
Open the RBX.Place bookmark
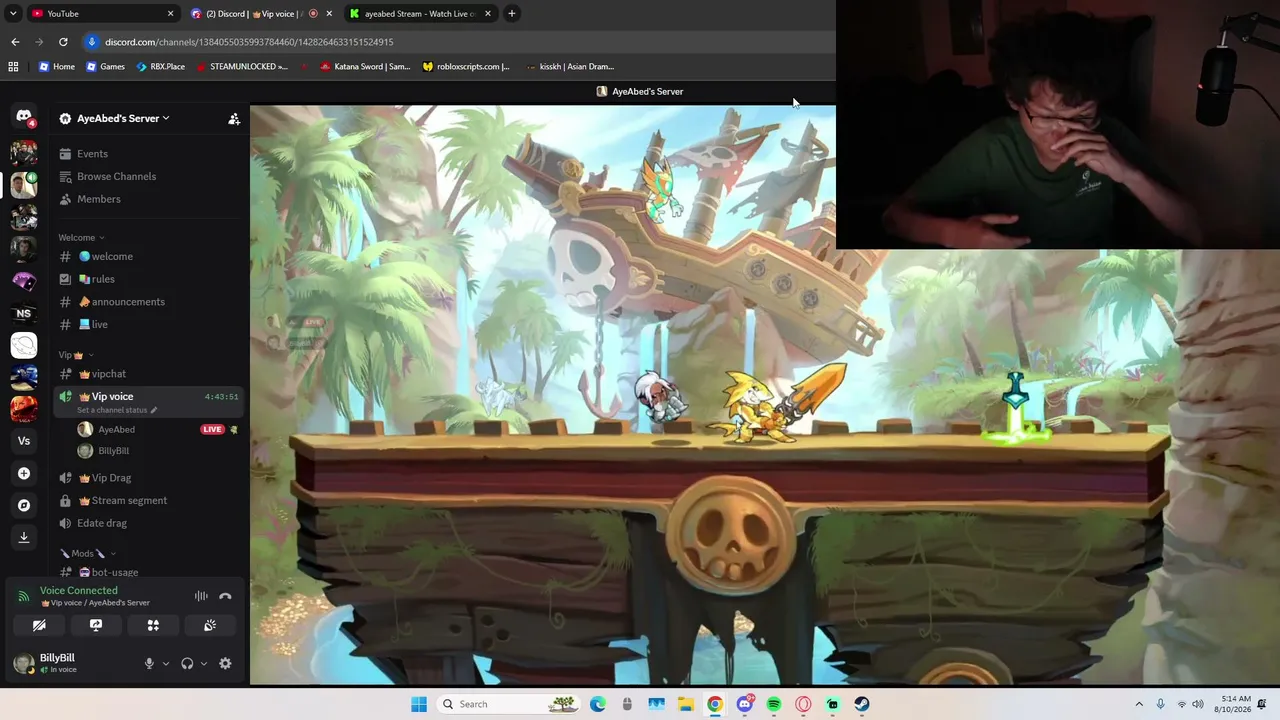[161, 67]
